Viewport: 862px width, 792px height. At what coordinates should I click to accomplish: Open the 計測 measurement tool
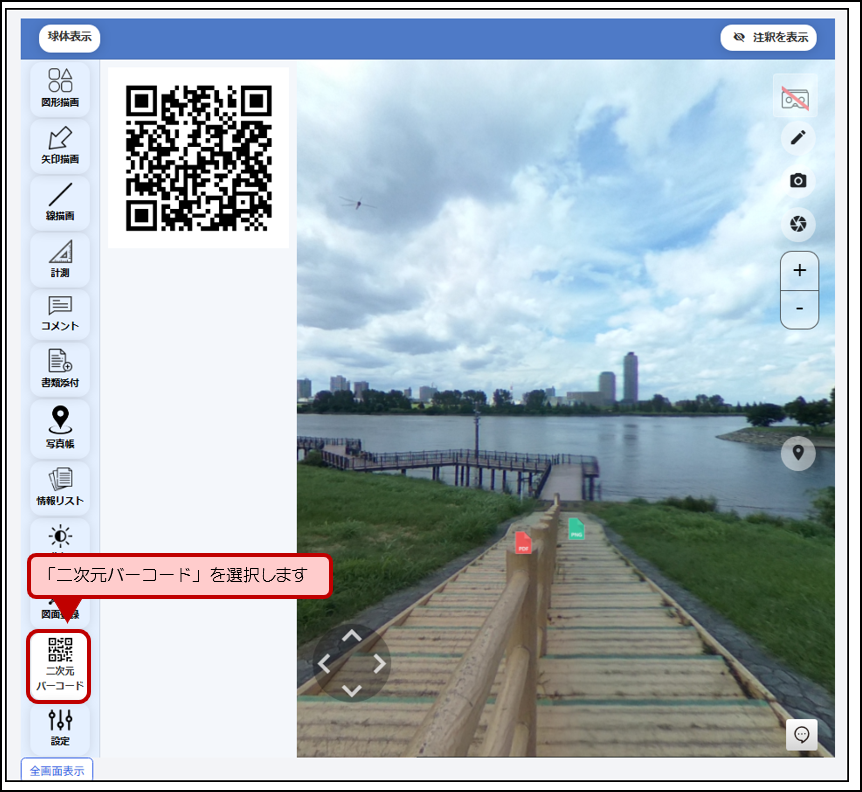coord(60,259)
